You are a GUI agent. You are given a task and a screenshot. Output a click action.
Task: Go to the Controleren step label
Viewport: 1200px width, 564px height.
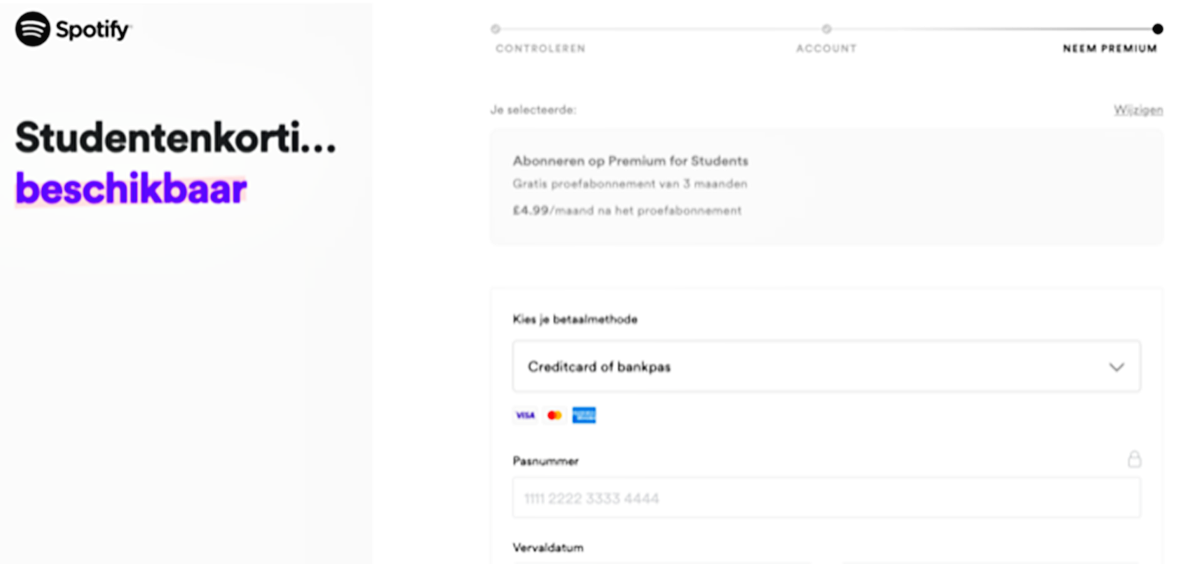[x=540, y=48]
